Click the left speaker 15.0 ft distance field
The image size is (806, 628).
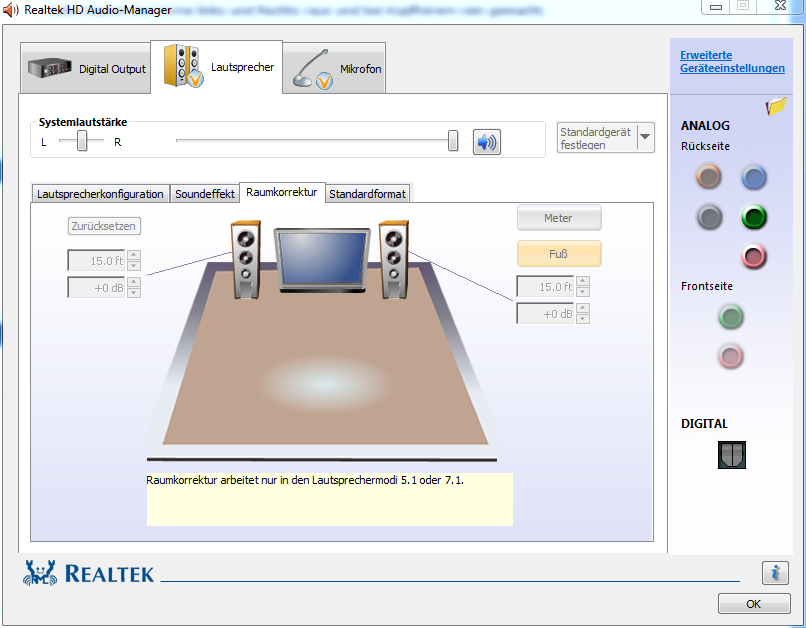click(97, 261)
